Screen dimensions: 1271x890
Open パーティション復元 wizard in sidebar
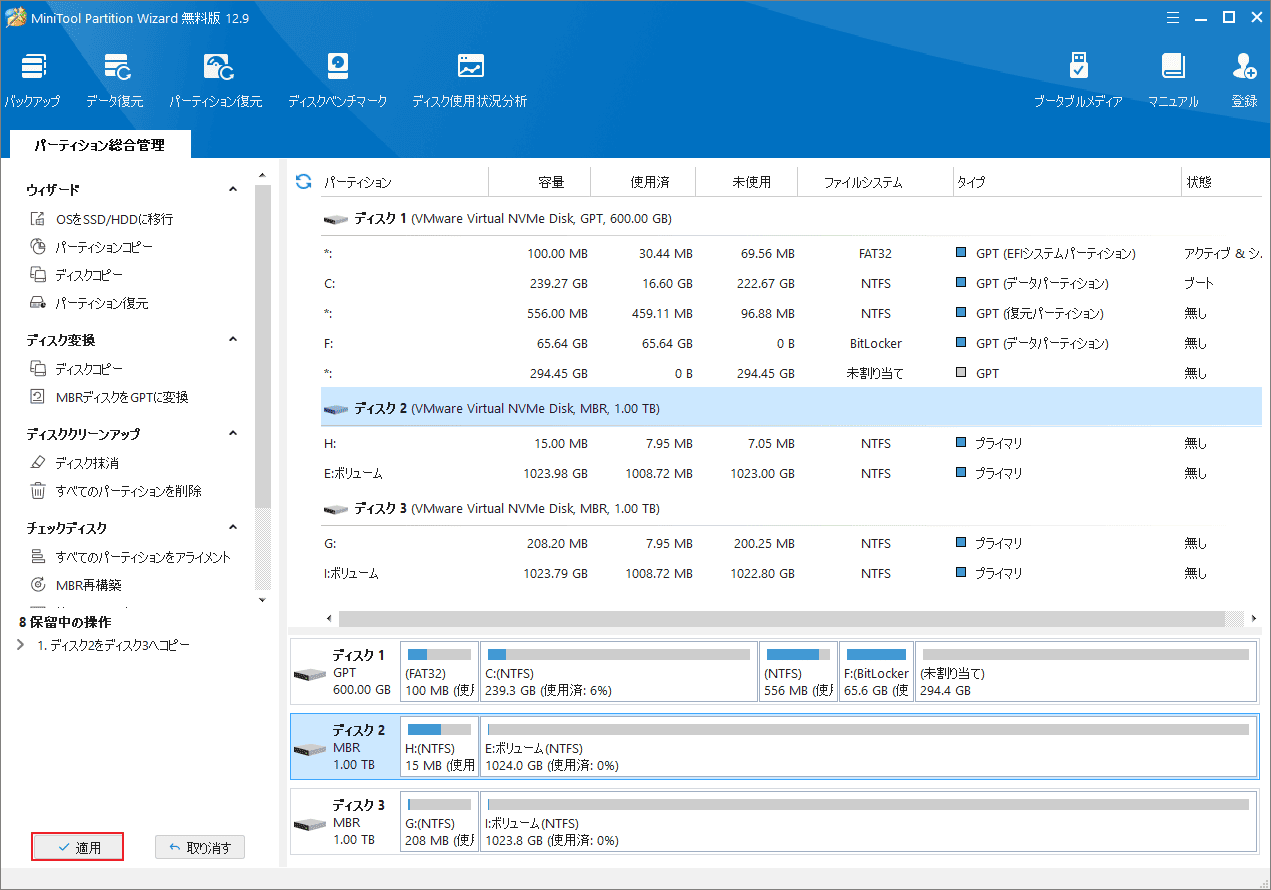pyautogui.click(x=88, y=303)
